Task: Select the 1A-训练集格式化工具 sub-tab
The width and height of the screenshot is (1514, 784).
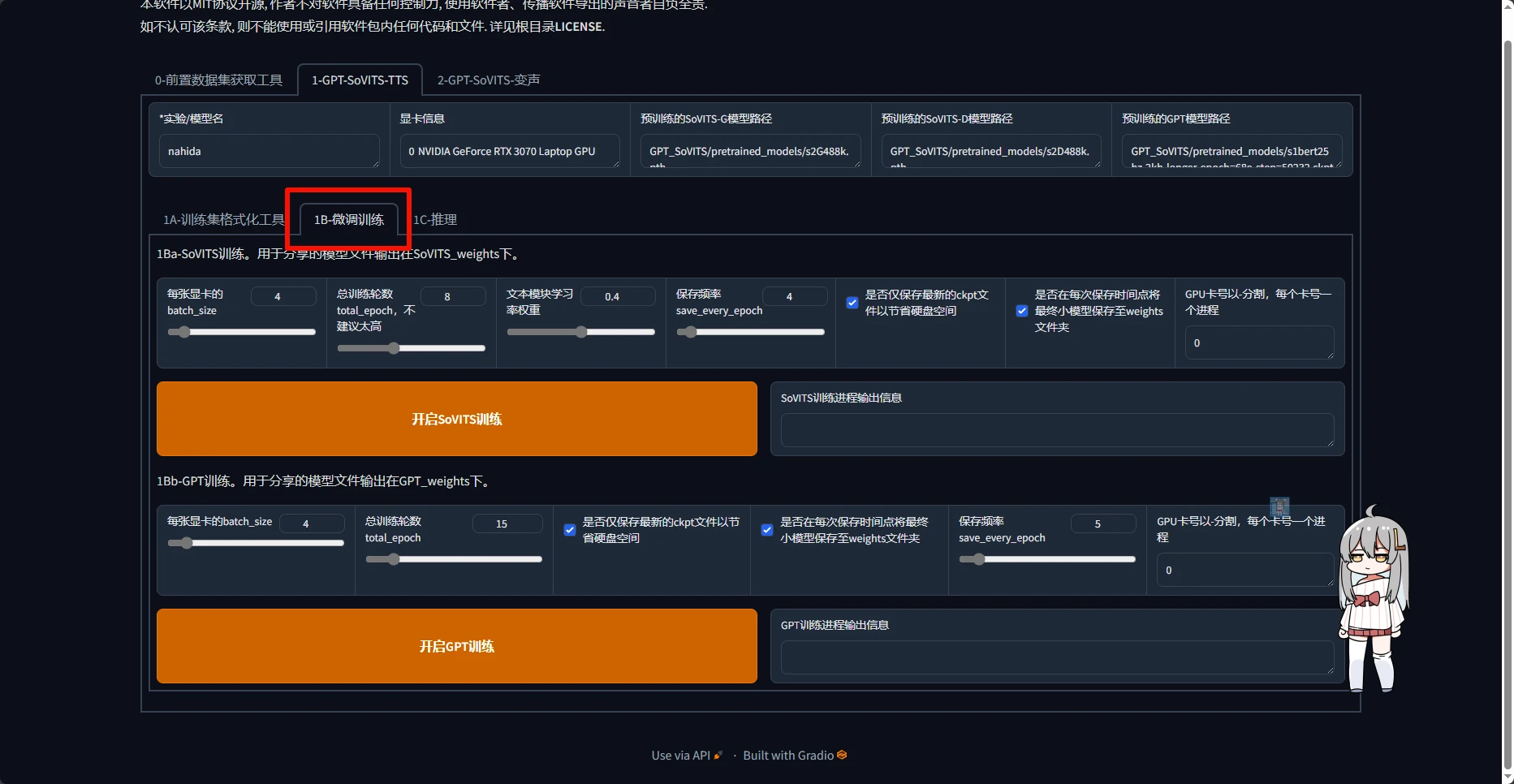Action: (x=223, y=220)
